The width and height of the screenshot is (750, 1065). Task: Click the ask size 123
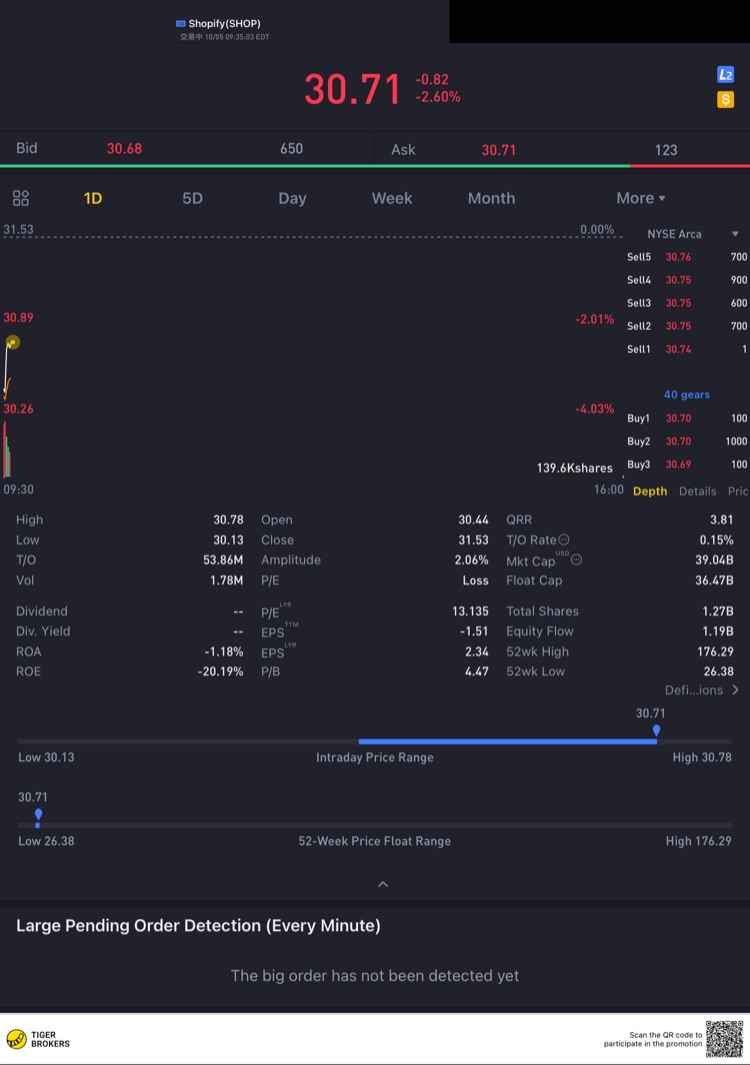666,150
